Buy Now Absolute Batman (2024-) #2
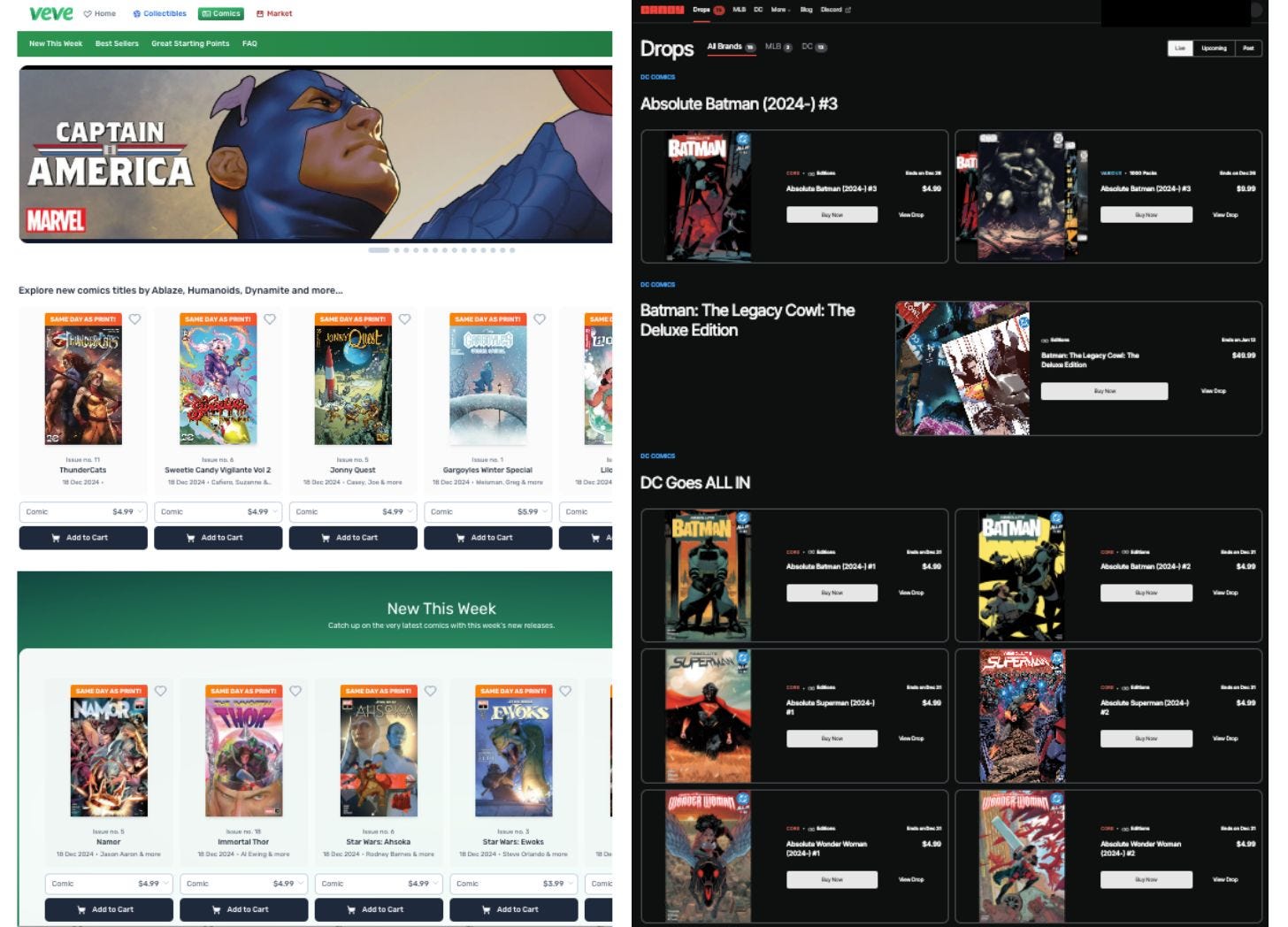 (1146, 593)
